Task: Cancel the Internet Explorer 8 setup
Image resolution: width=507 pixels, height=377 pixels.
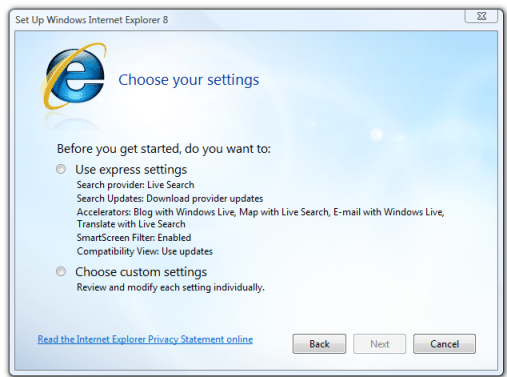Action: [x=444, y=344]
